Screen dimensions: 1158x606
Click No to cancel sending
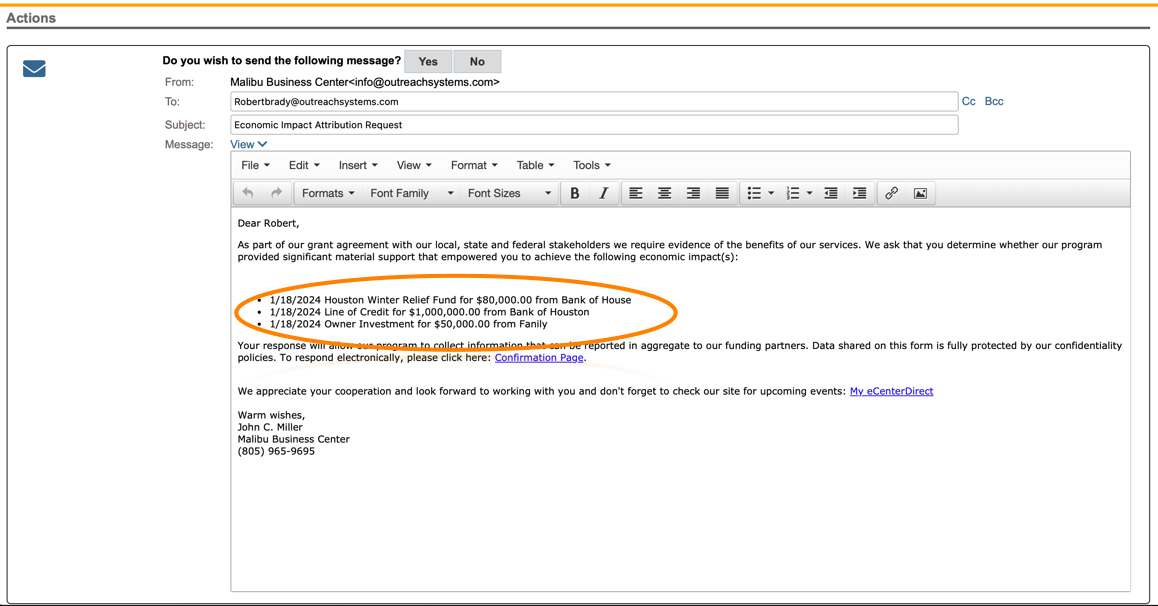tap(477, 61)
